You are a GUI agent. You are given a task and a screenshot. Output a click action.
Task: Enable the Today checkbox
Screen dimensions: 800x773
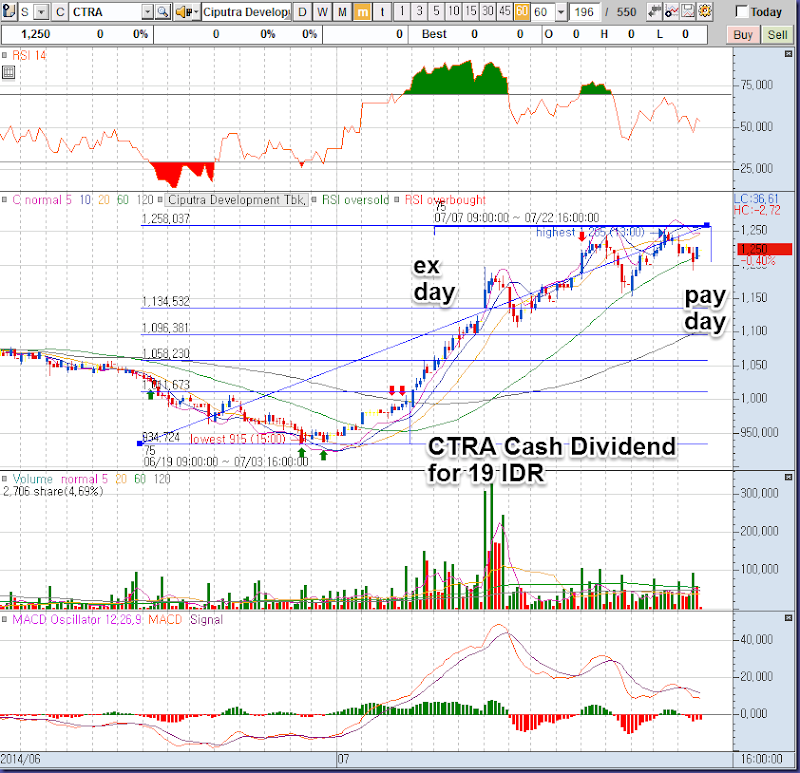pyautogui.click(x=741, y=11)
